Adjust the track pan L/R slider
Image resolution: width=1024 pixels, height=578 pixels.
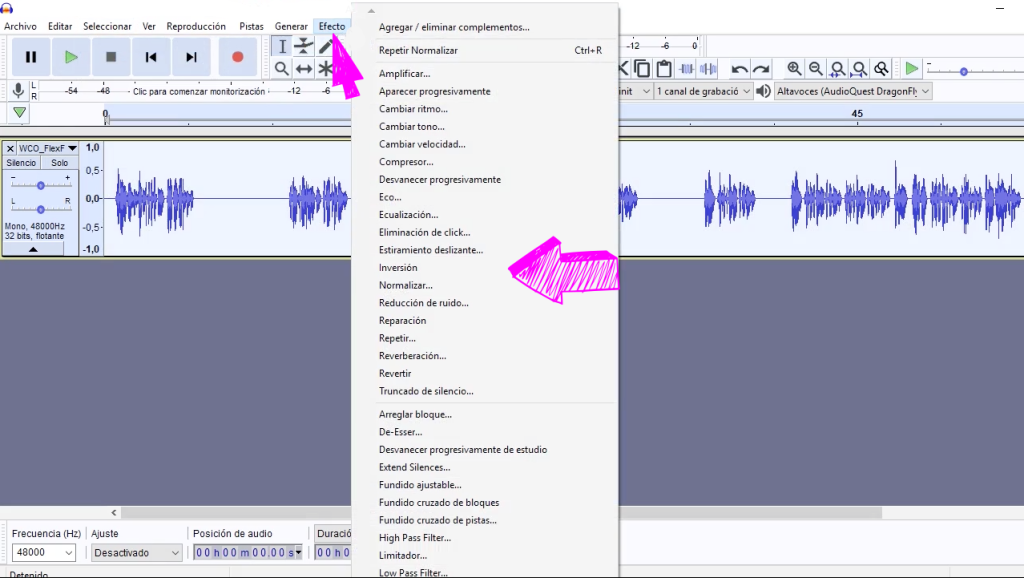(40, 209)
